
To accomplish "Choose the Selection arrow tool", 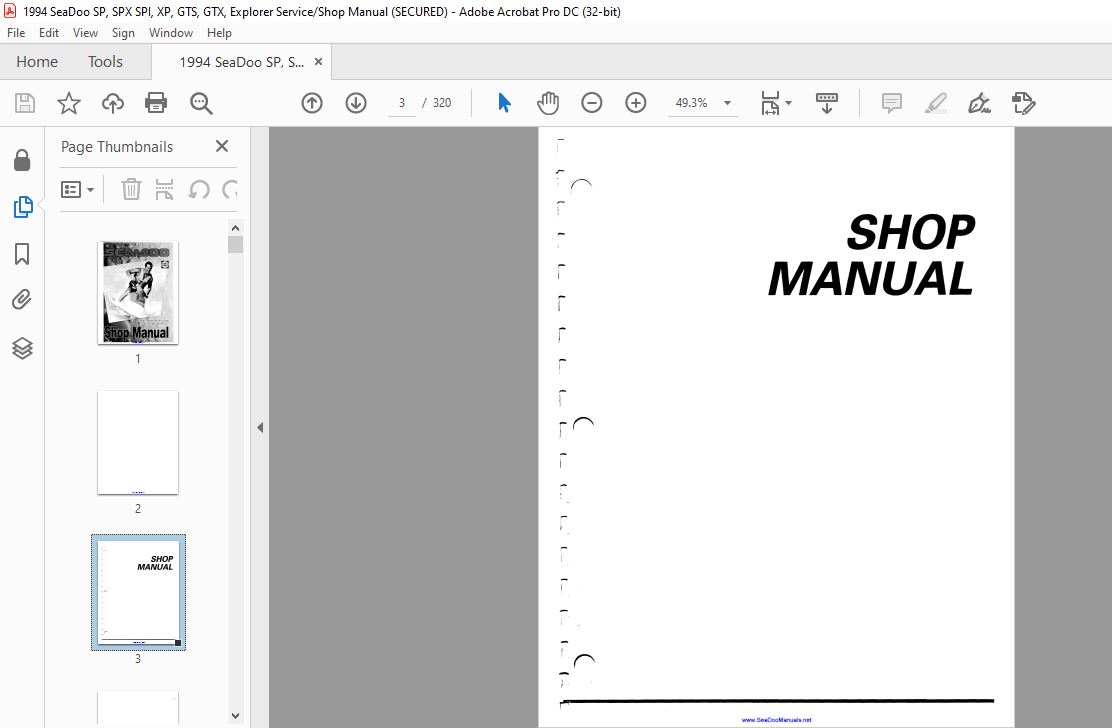I will coord(504,103).
